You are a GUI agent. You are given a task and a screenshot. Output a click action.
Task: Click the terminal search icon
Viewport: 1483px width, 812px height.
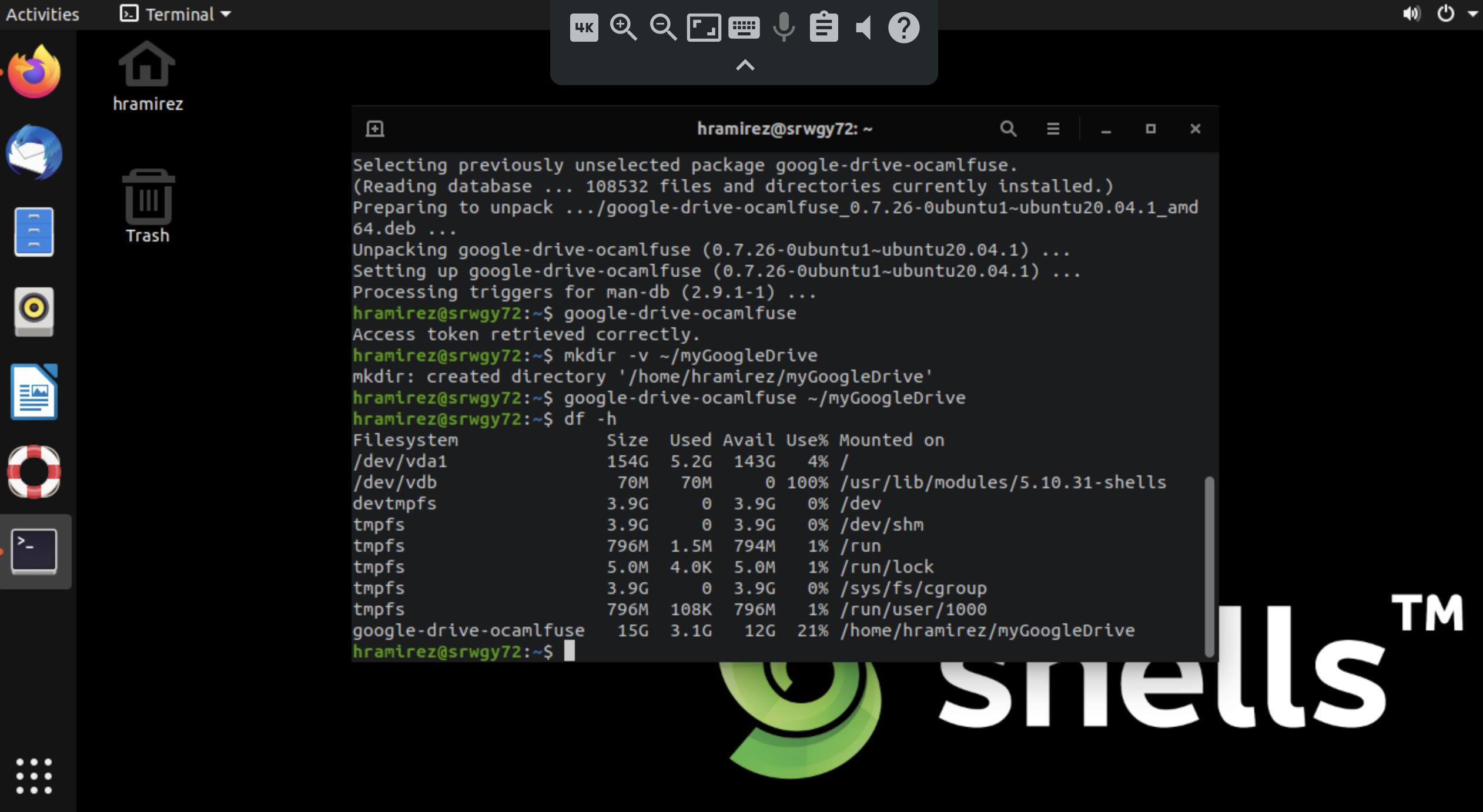tap(1008, 129)
